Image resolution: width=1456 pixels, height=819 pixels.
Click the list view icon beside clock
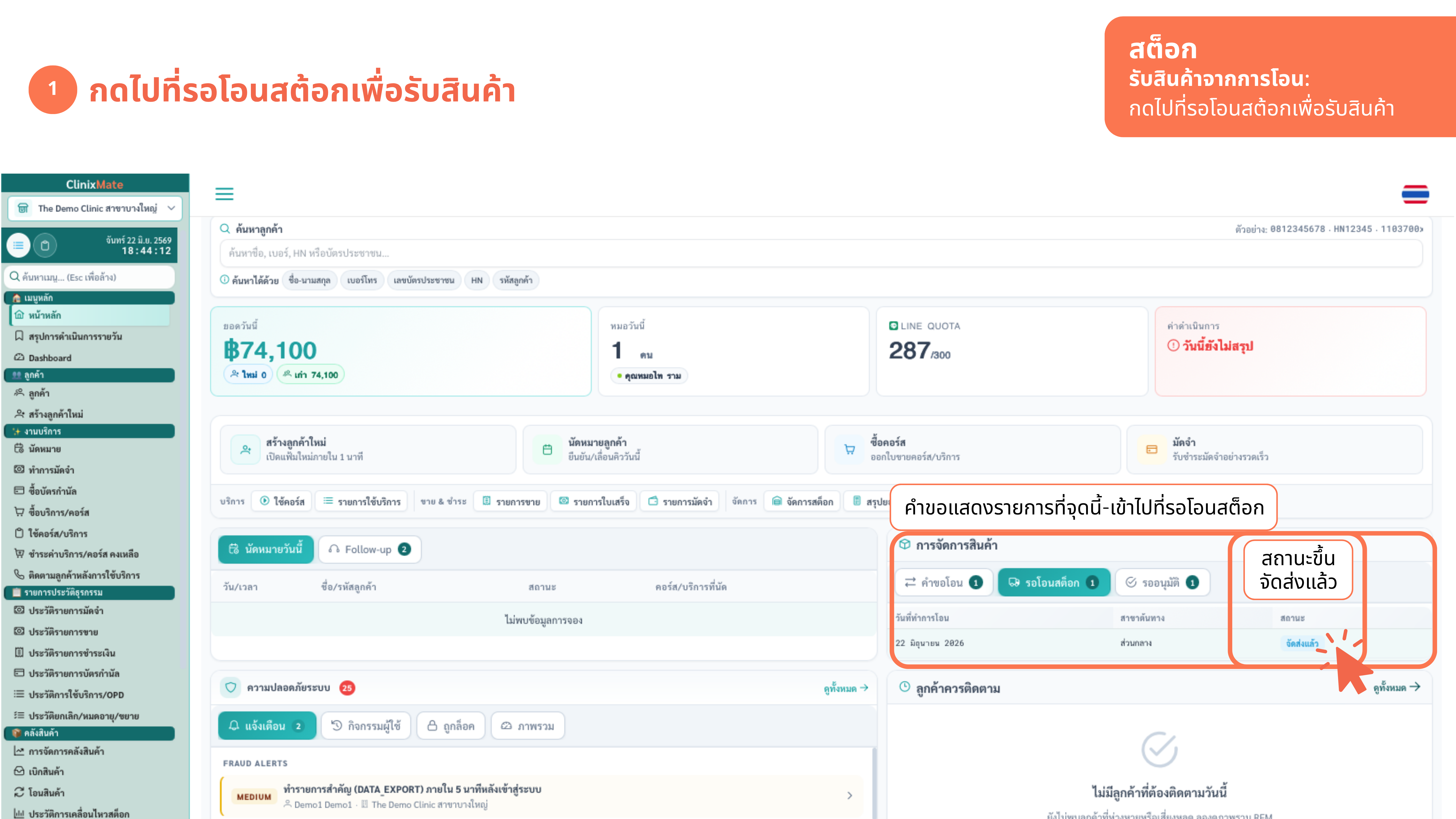tap(19, 245)
